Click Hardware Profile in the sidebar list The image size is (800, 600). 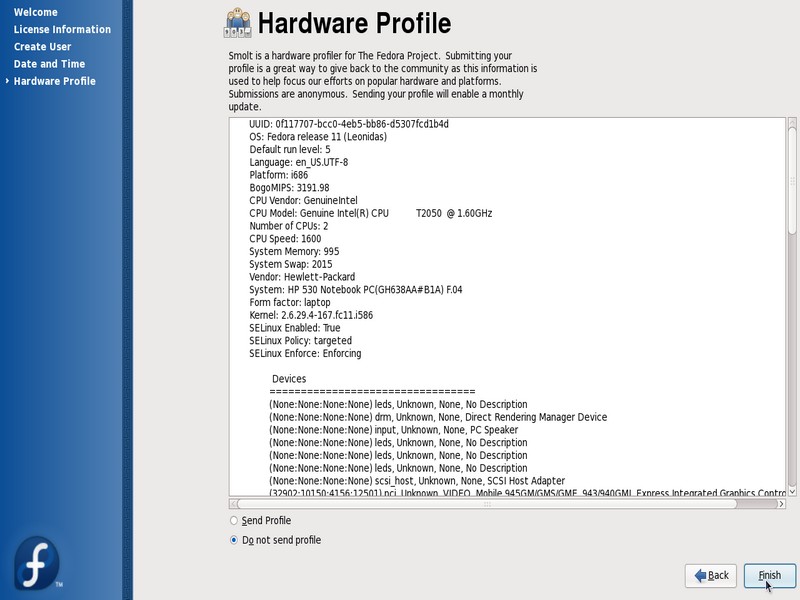coord(55,81)
